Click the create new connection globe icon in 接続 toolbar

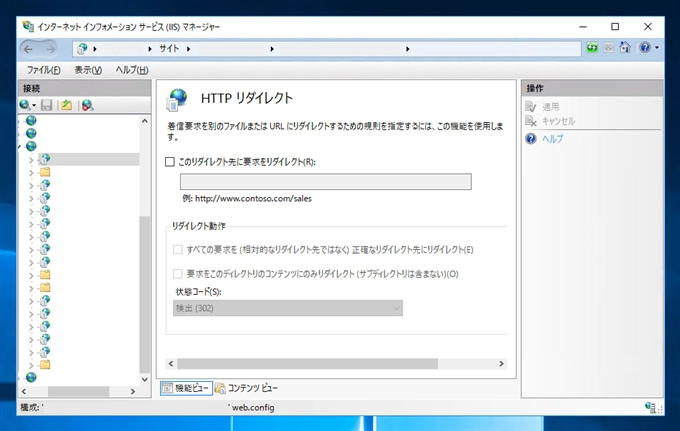pos(25,105)
